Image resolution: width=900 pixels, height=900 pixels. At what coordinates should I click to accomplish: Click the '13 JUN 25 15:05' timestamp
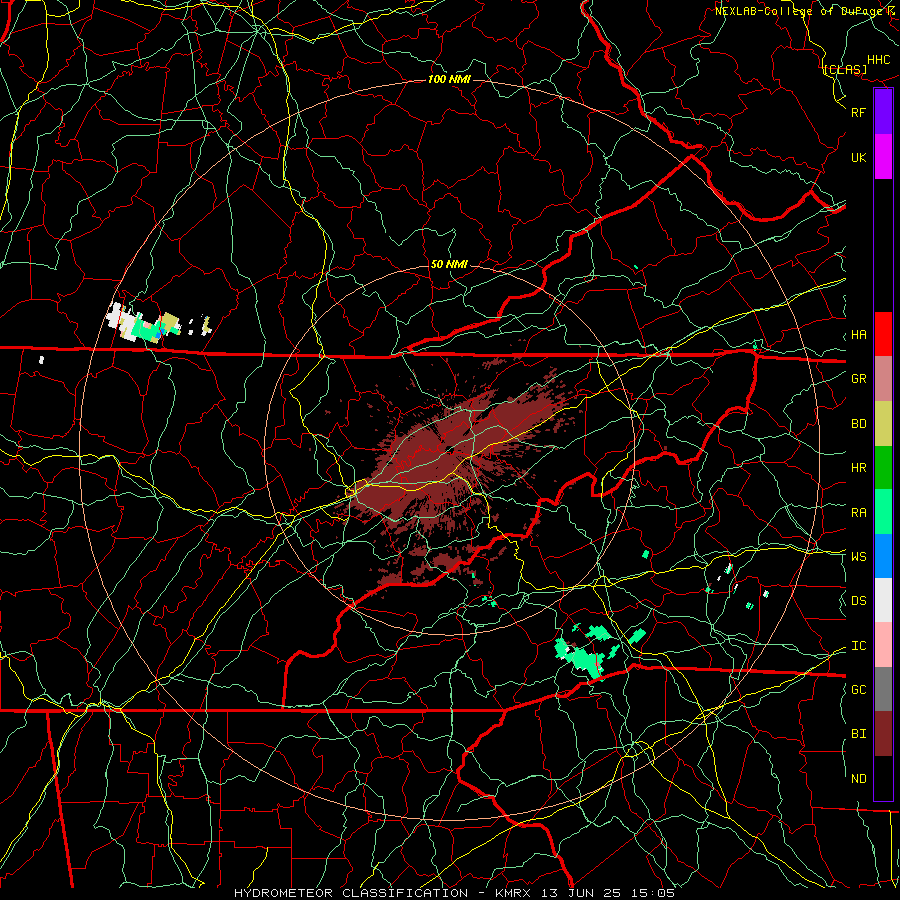(x=610, y=893)
